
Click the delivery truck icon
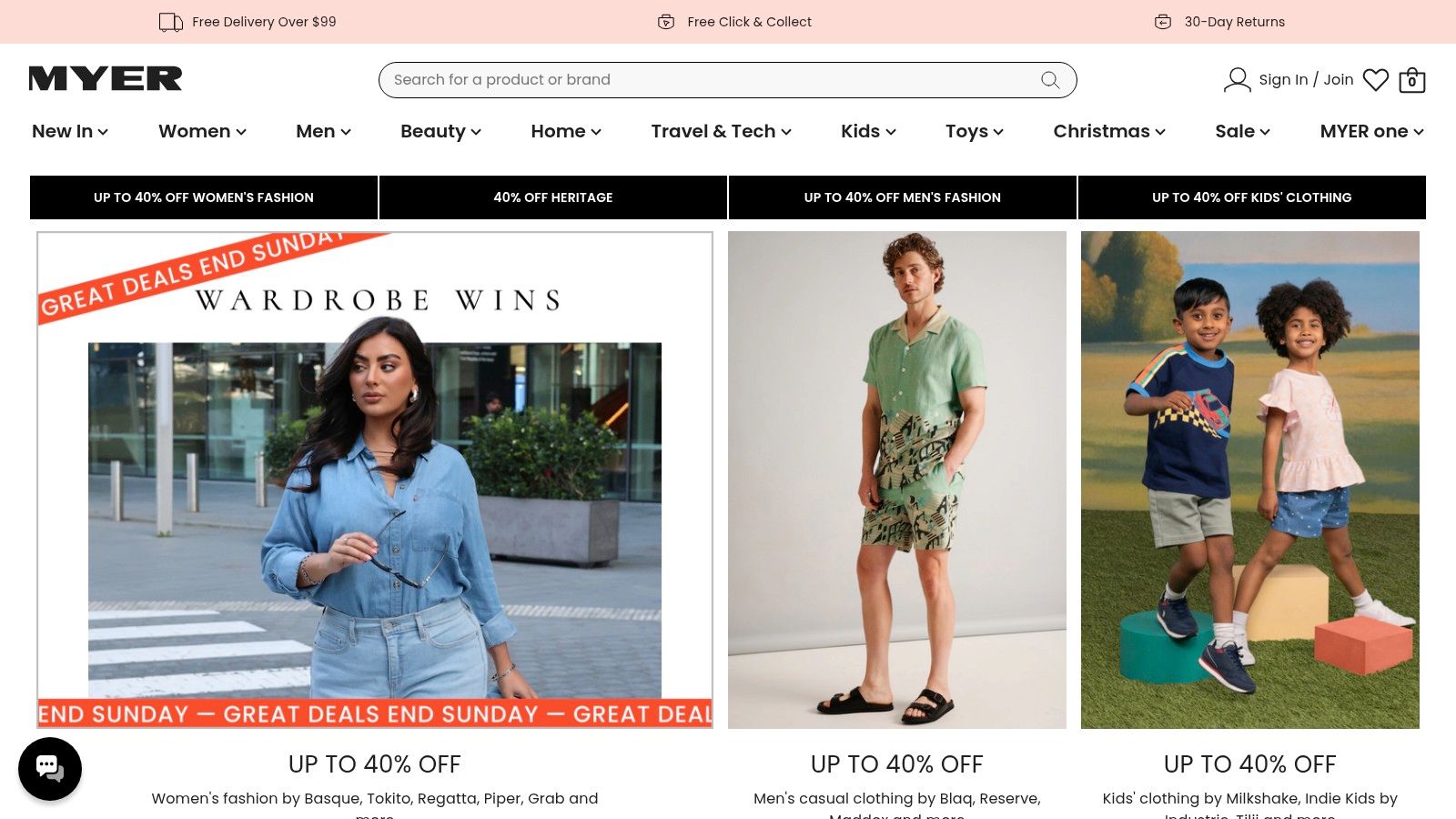170,22
